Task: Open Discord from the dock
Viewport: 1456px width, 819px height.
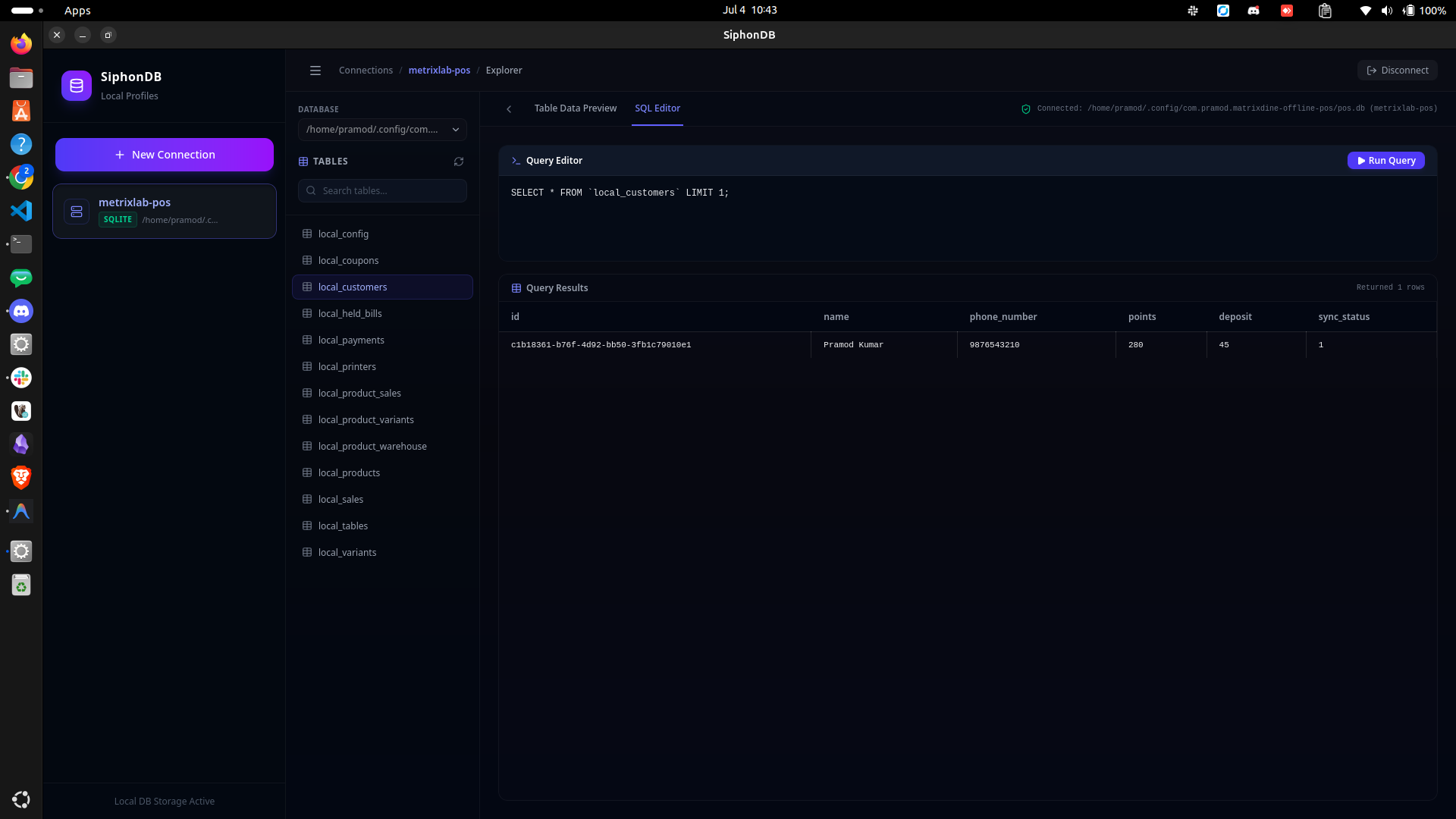Action: (x=21, y=311)
